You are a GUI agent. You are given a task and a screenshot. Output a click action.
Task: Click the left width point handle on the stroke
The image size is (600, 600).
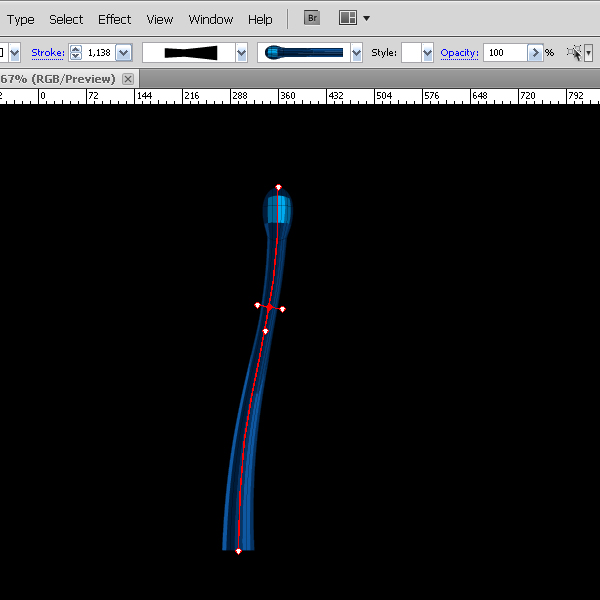point(258,305)
